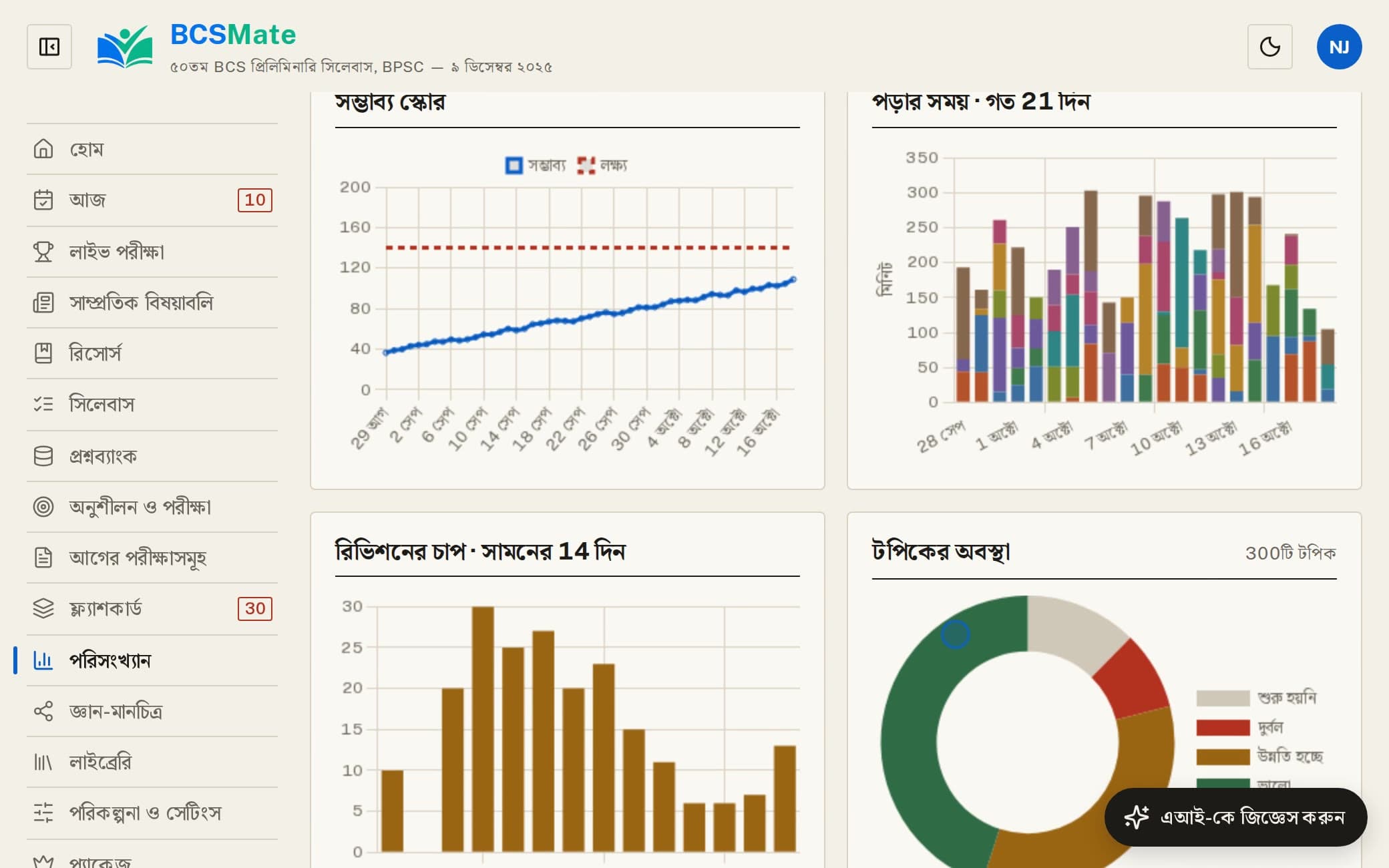This screenshot has height=868, width=1389.
Task: Select জ্ঞান-মানচিত্র in the sidebar
Action: (x=152, y=711)
